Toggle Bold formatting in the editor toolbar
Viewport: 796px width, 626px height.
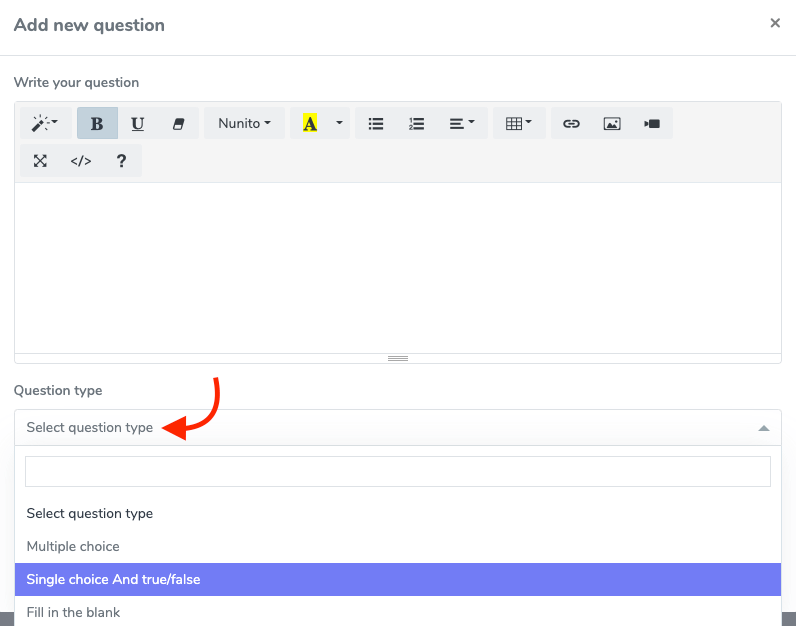[97, 124]
